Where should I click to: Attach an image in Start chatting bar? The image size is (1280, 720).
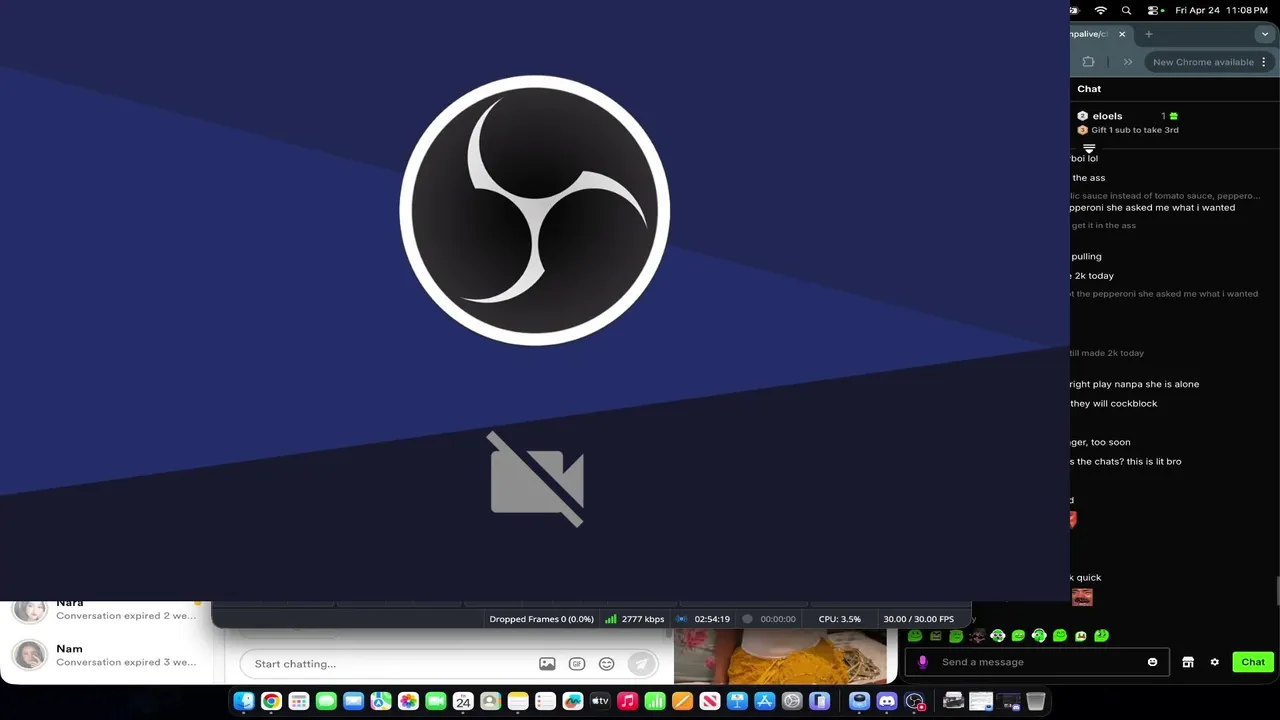pyautogui.click(x=547, y=664)
